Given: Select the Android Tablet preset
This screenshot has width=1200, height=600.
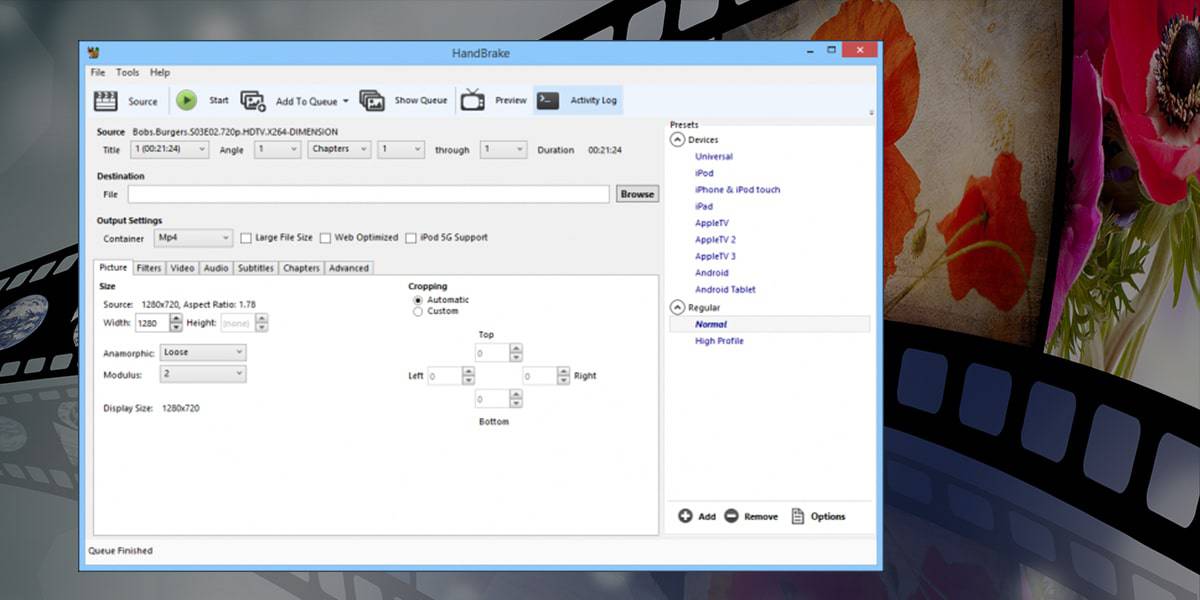Looking at the screenshot, I should tap(726, 290).
